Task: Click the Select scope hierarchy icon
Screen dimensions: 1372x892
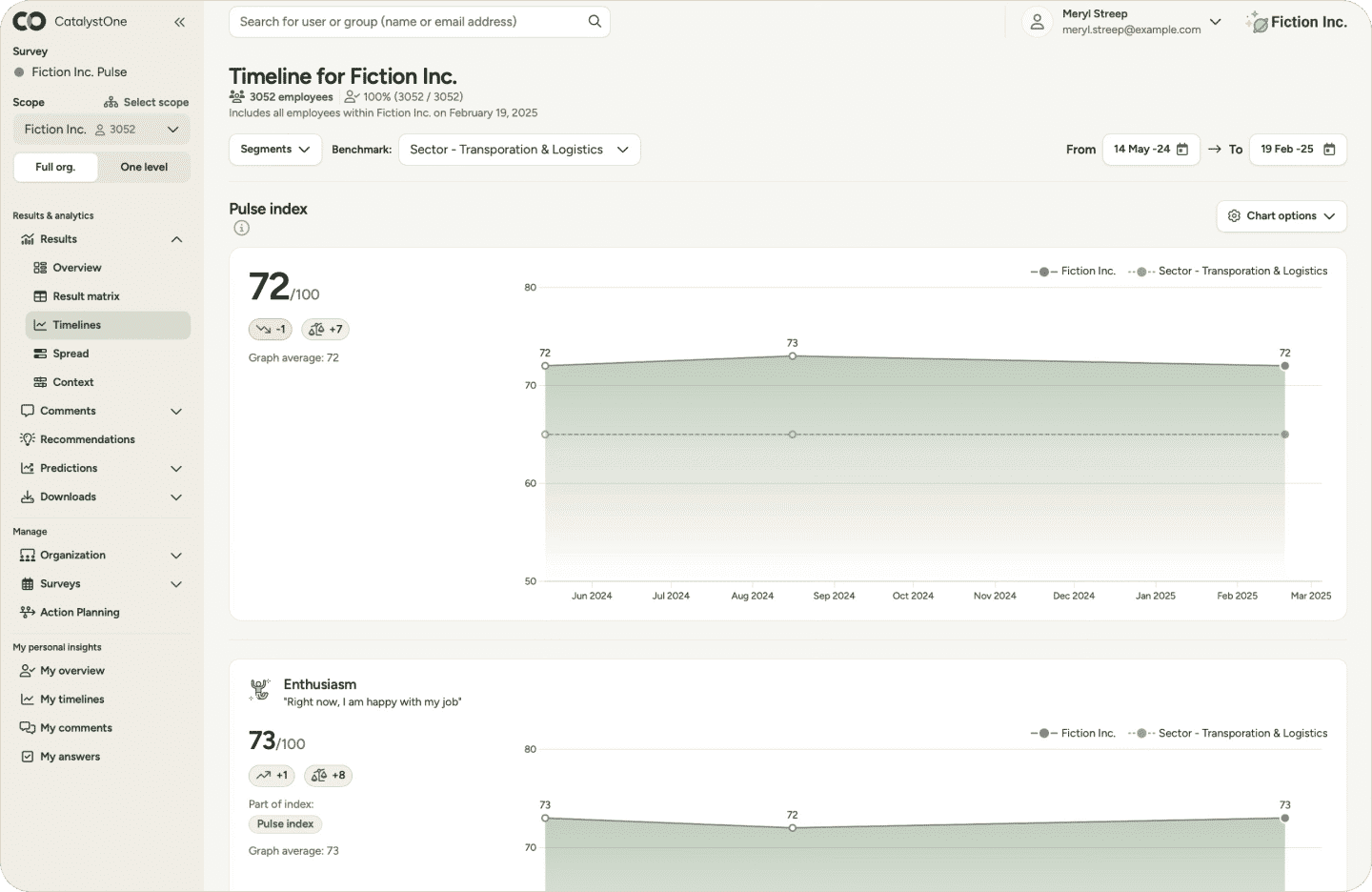Action: (111, 102)
